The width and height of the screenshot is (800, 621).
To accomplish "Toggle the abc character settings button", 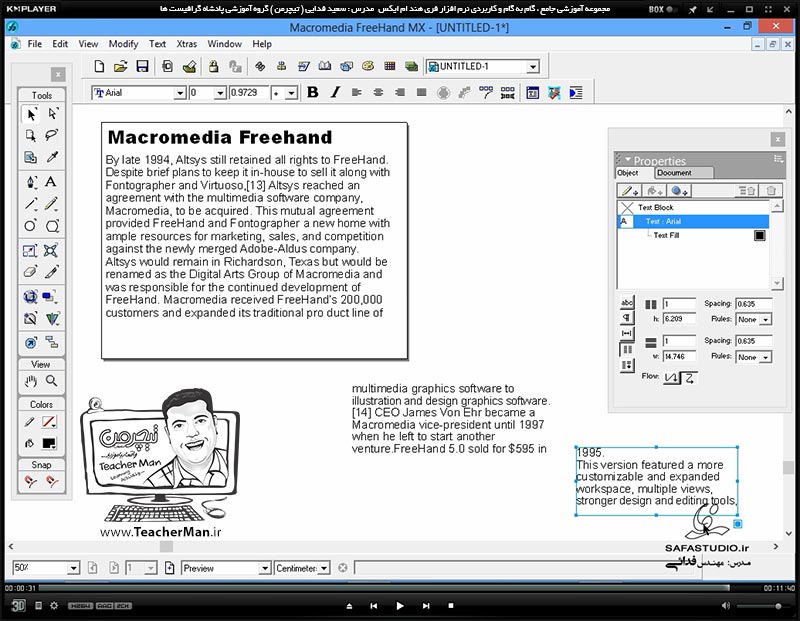I will [x=627, y=302].
